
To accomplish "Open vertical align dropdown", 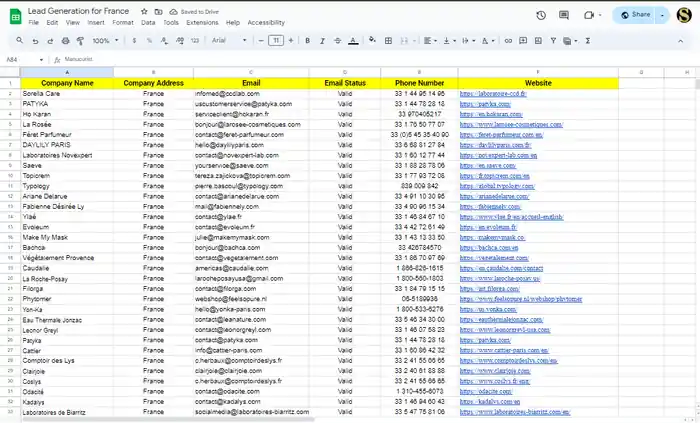I will (449, 41).
